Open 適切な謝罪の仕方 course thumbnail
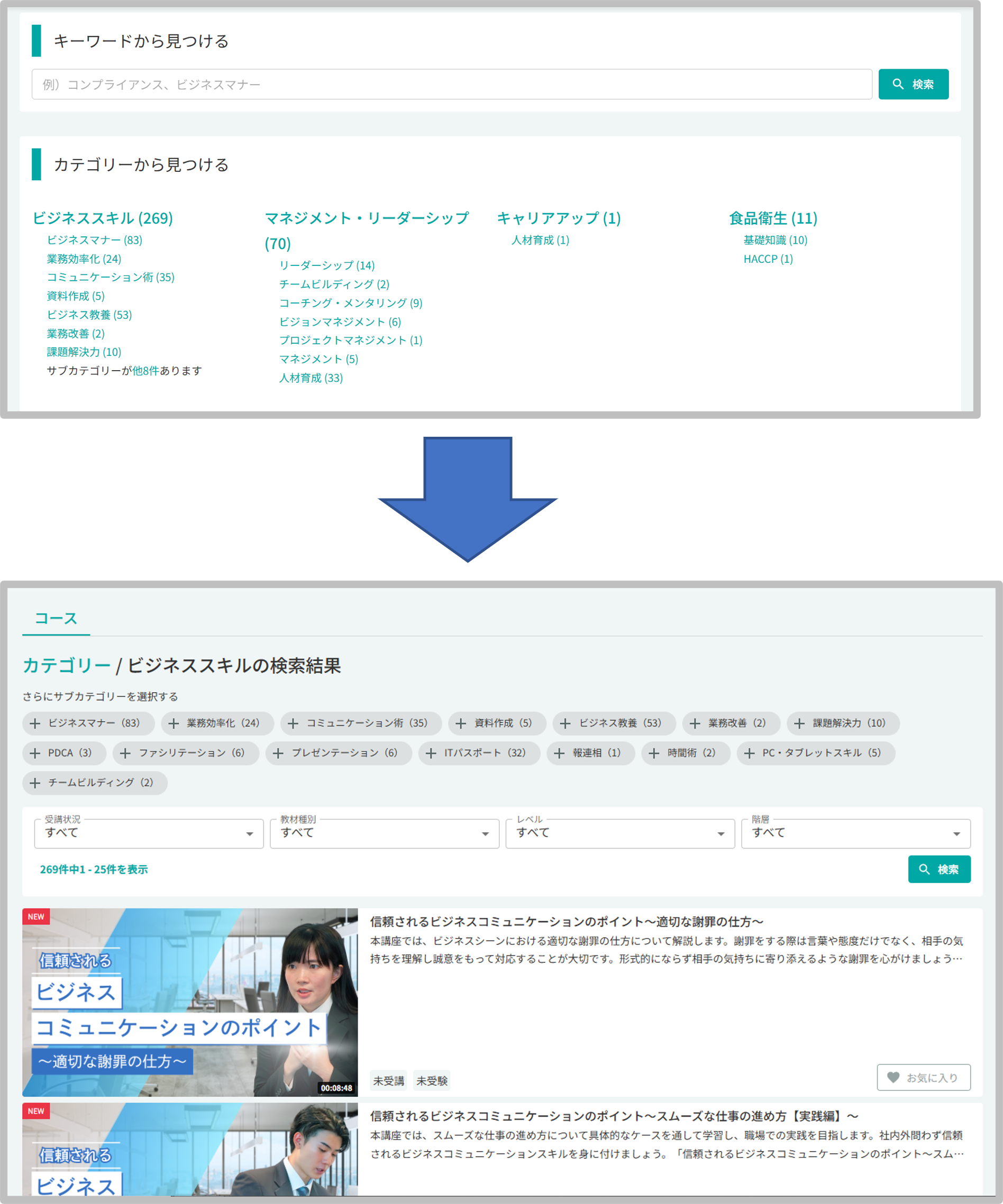This screenshot has height=1204, width=1003. 190,1002
